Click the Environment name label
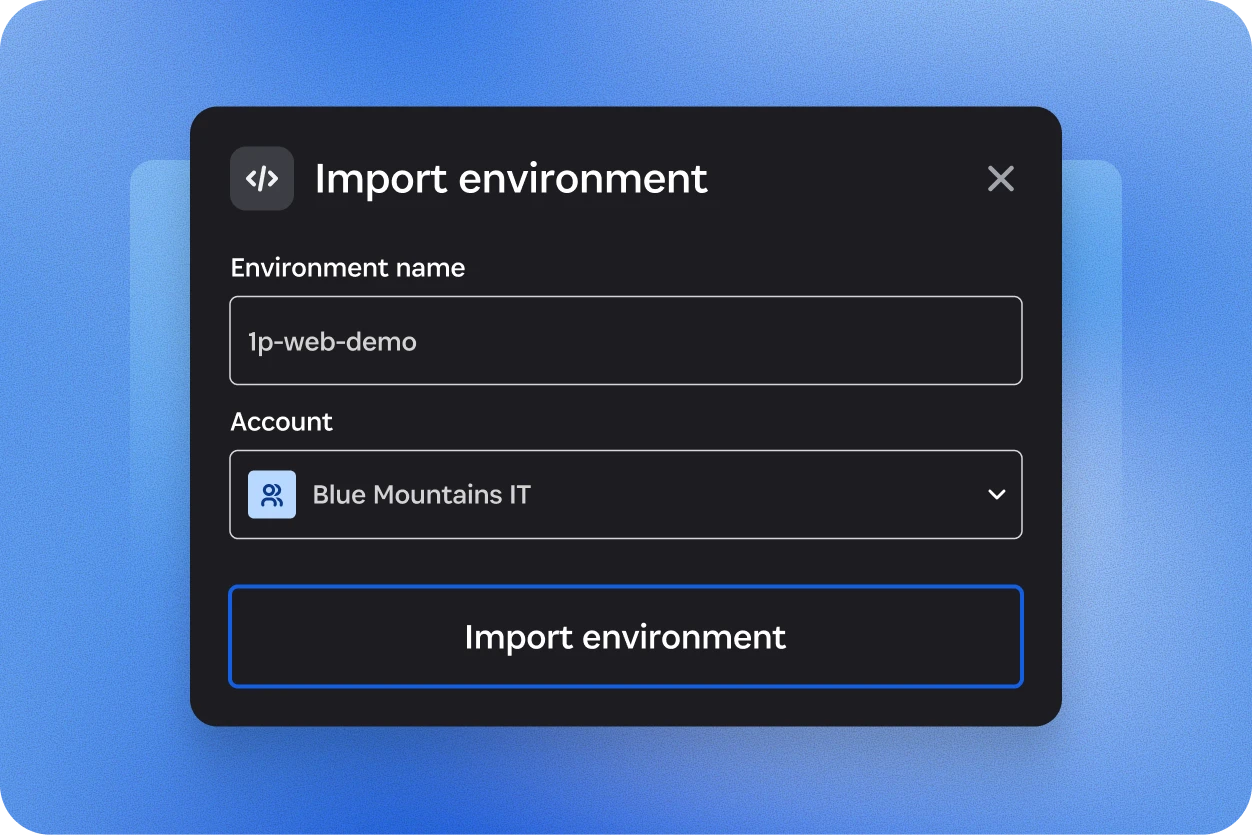This screenshot has width=1252, height=835. point(348,268)
